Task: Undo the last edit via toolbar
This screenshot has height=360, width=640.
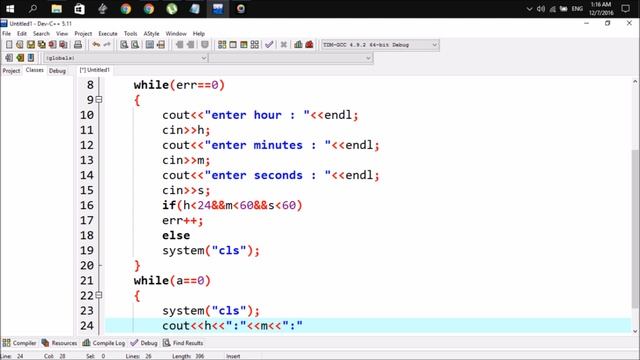Action: [x=96, y=45]
